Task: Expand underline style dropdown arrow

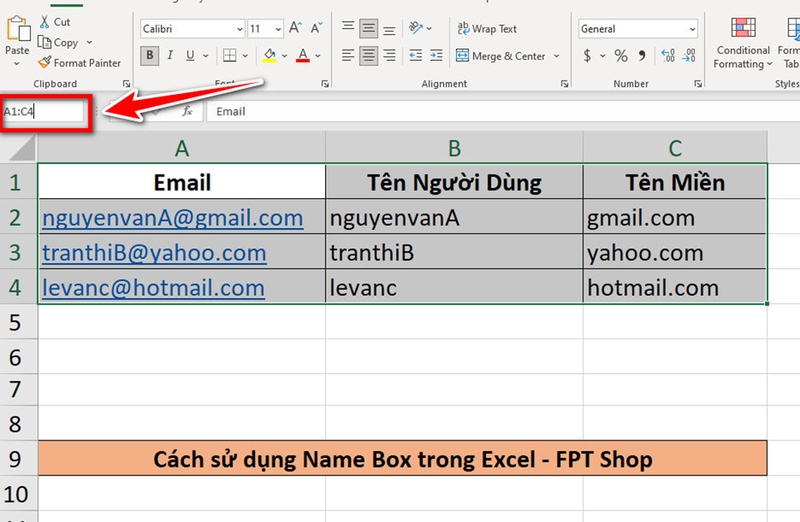Action: [x=206, y=56]
